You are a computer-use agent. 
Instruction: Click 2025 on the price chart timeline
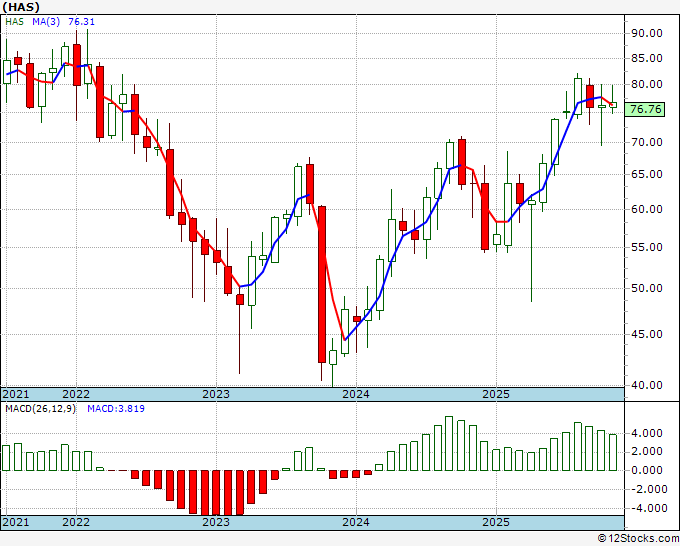click(496, 394)
